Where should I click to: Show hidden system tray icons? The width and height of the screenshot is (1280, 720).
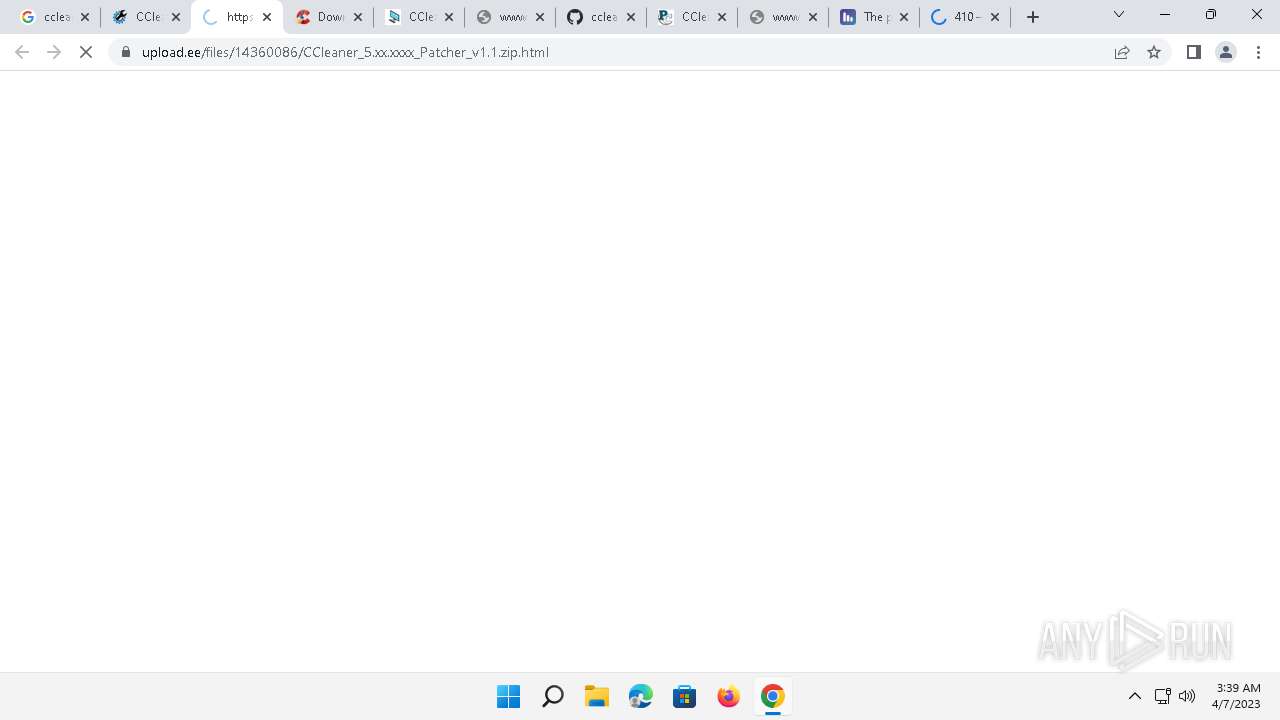[x=1135, y=696]
